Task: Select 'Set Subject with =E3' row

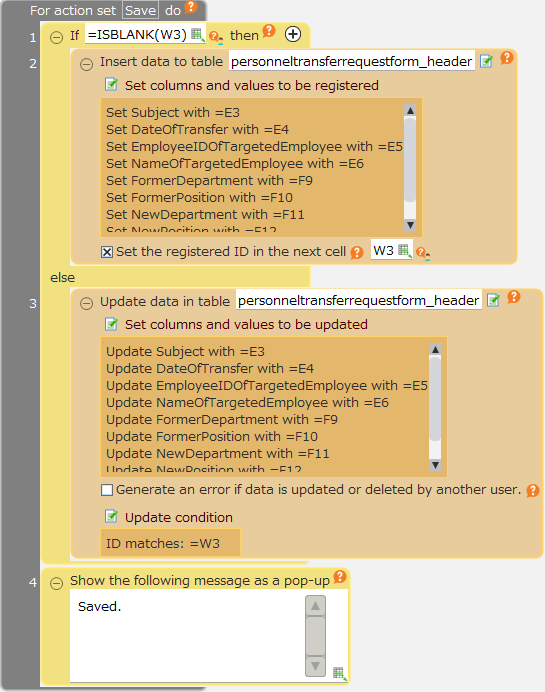Action: pyautogui.click(x=173, y=113)
